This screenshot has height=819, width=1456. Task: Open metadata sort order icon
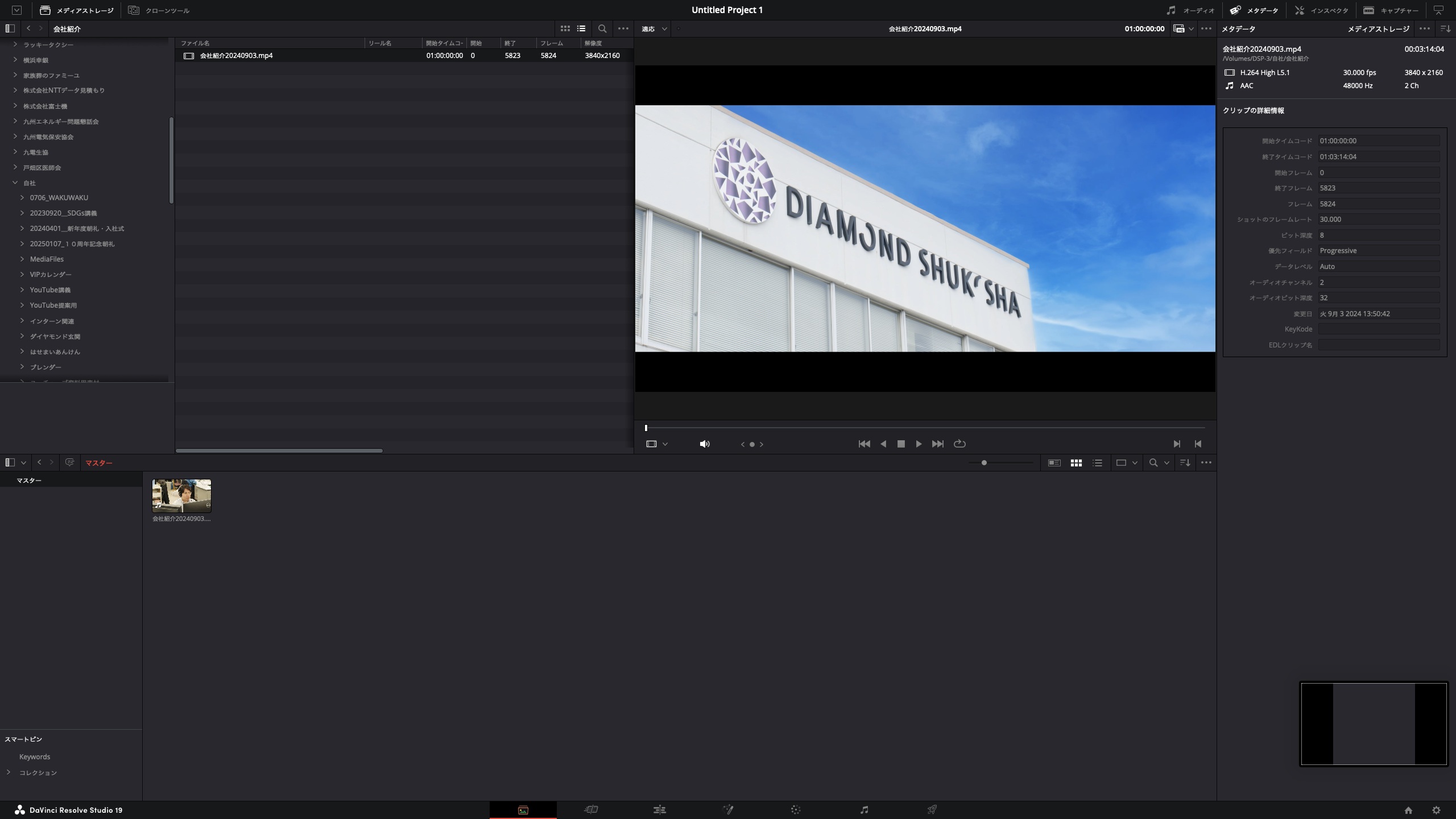(1445, 28)
